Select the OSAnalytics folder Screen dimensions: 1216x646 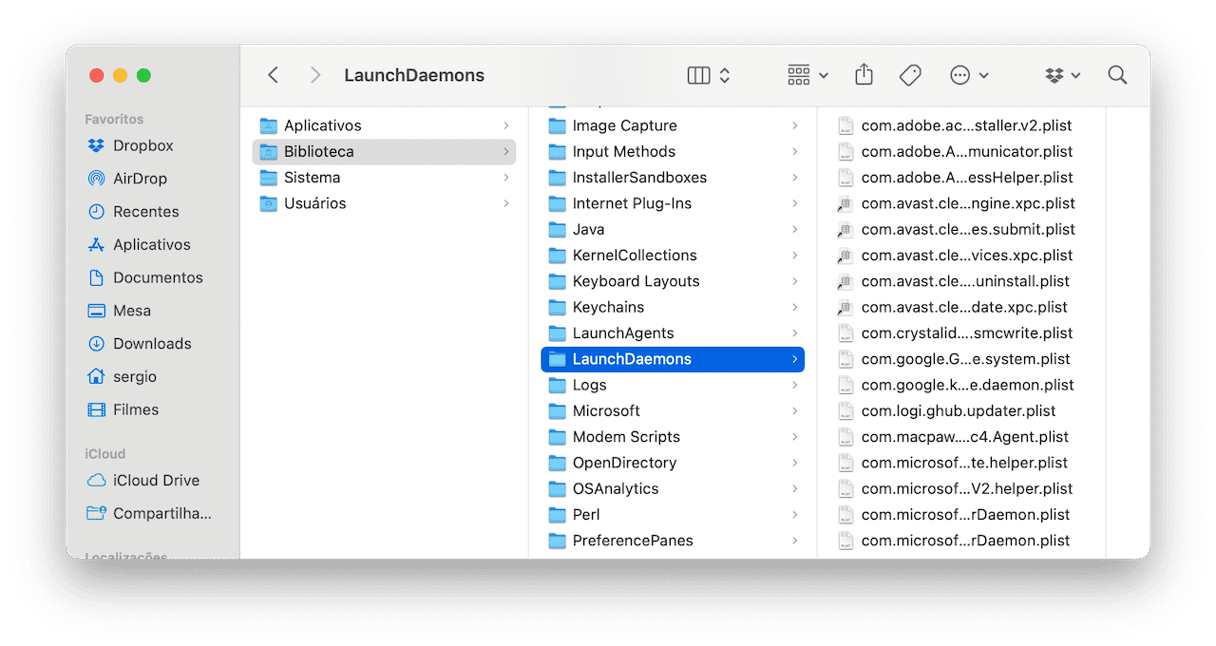[x=673, y=489]
